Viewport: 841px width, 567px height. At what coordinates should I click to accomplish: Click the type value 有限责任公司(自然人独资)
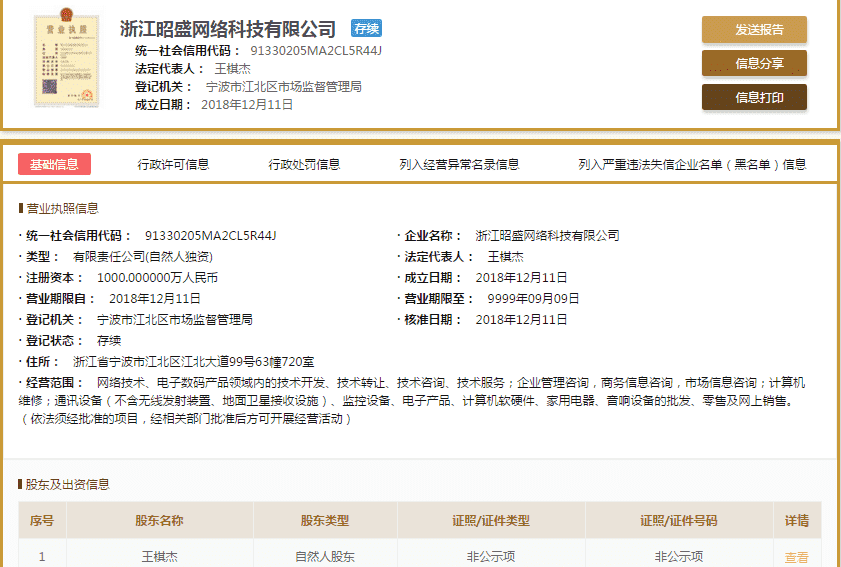point(143,256)
